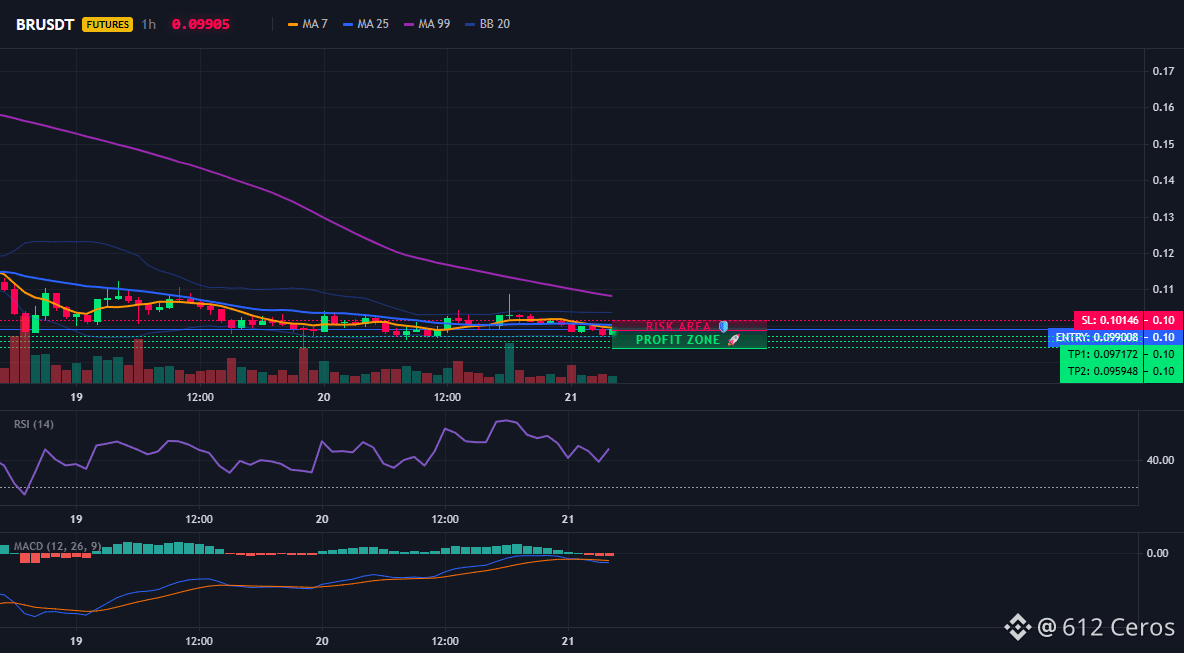Click the RISK AREA zone label
Image resolution: width=1184 pixels, height=653 pixels.
pyautogui.click(x=678, y=326)
